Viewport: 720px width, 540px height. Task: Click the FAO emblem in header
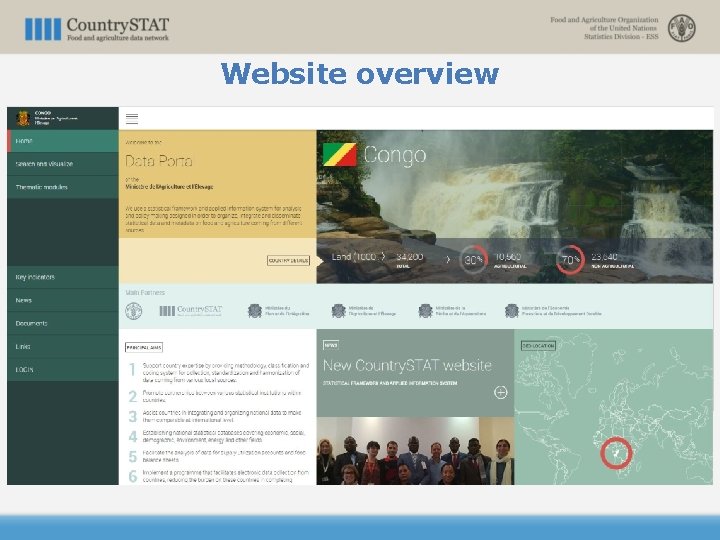coord(681,28)
